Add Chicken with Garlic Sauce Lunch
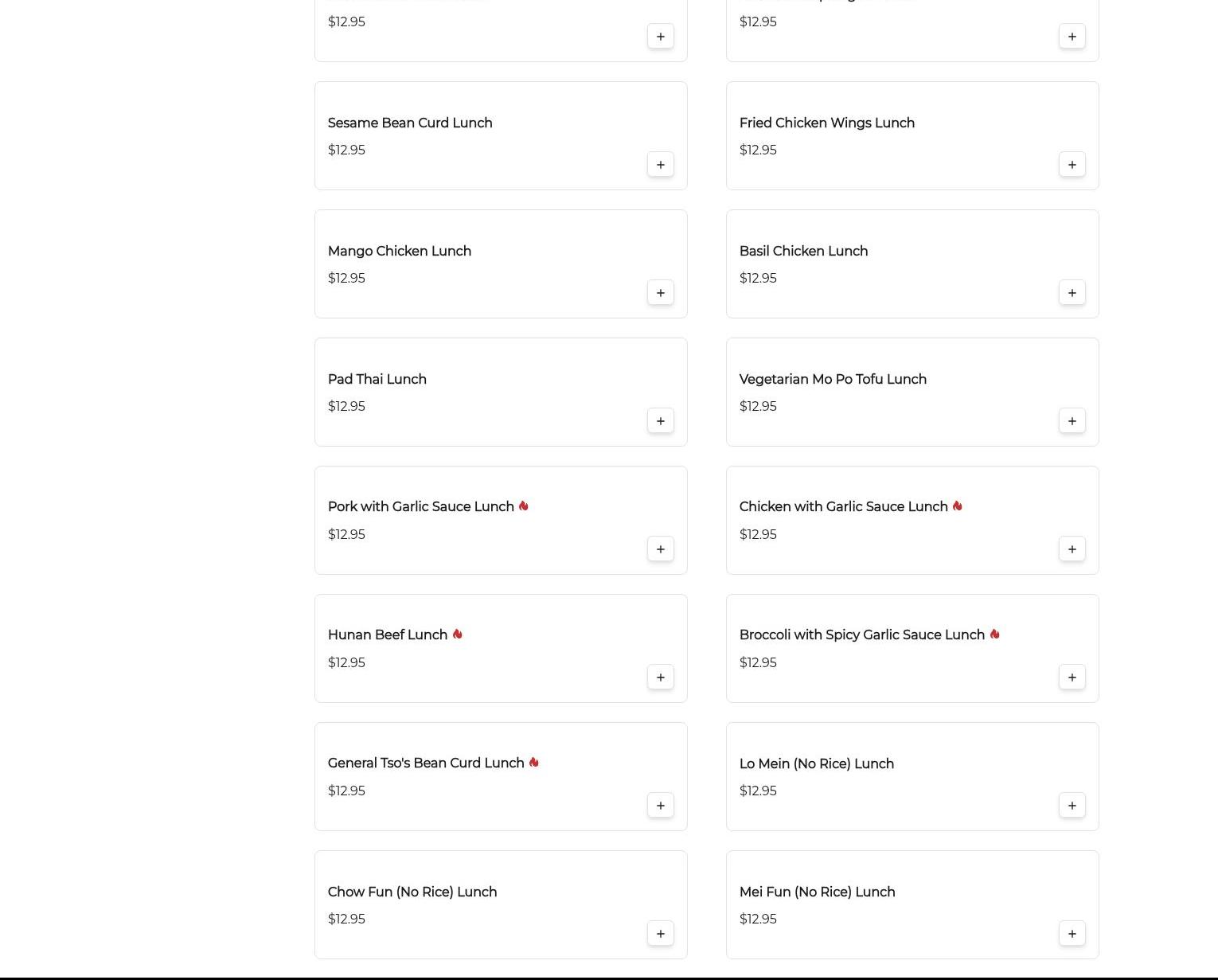Screen dimensions: 1218x980 pos(1072,549)
